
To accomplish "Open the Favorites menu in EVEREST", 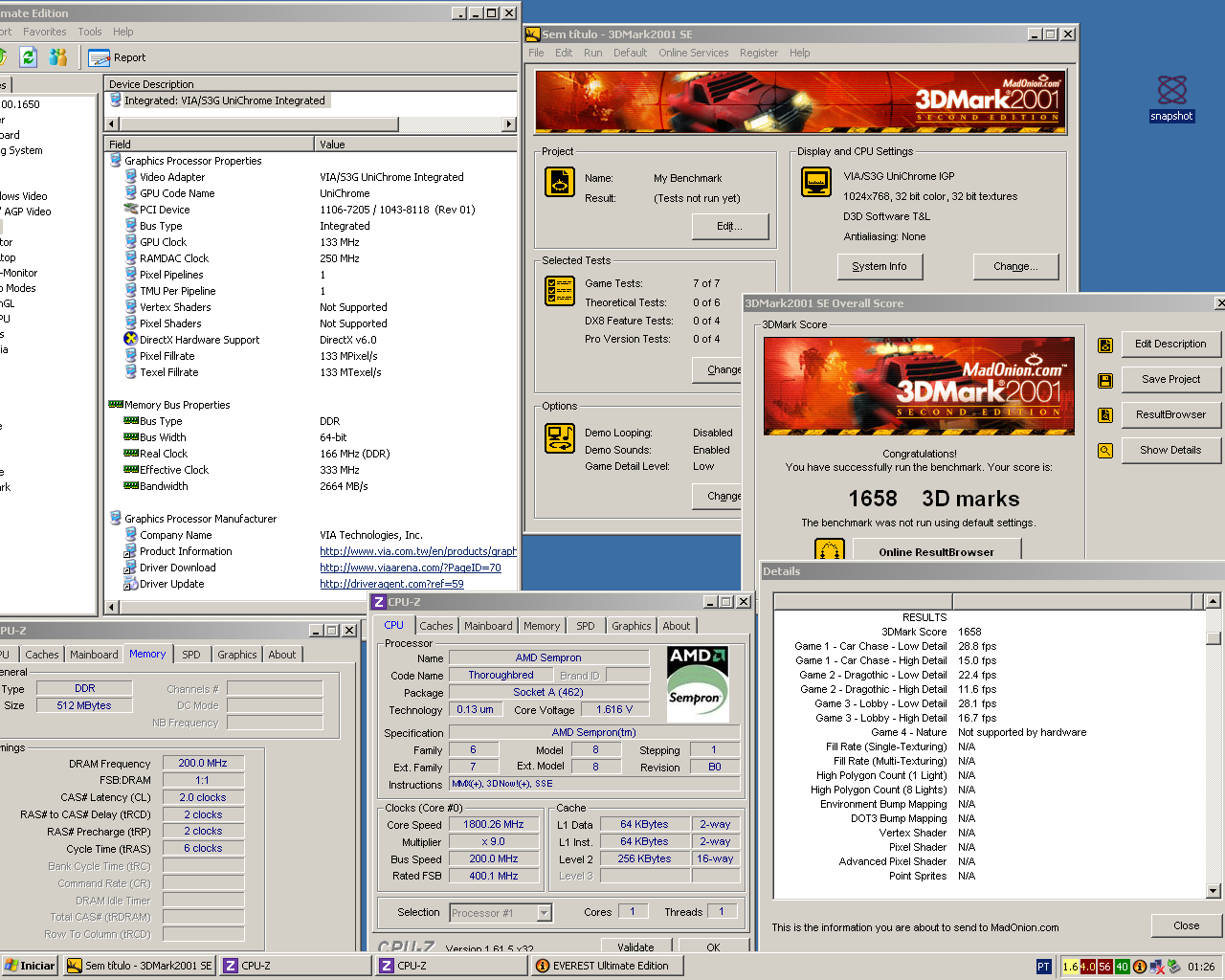I will pos(45,32).
